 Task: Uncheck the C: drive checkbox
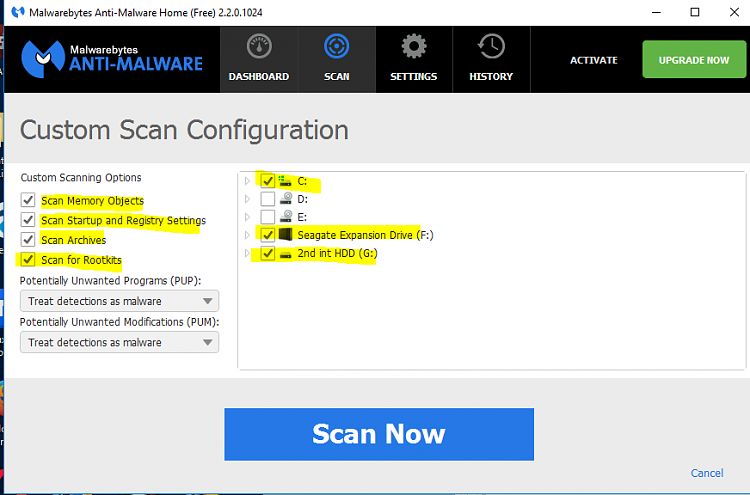tap(267, 181)
